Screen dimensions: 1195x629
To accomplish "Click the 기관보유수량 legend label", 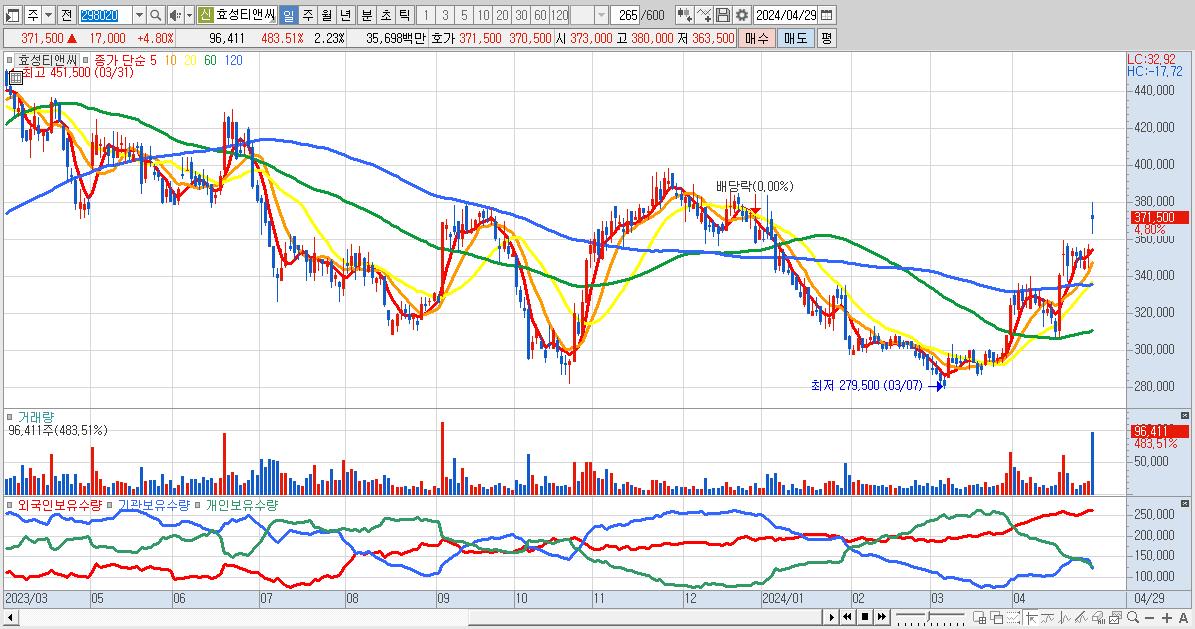I will click(x=153, y=505).
